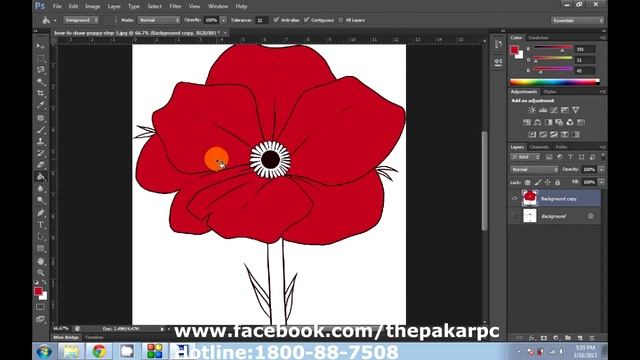Enable the All Layers checkbox
The image size is (640, 360).
pyautogui.click(x=341, y=20)
